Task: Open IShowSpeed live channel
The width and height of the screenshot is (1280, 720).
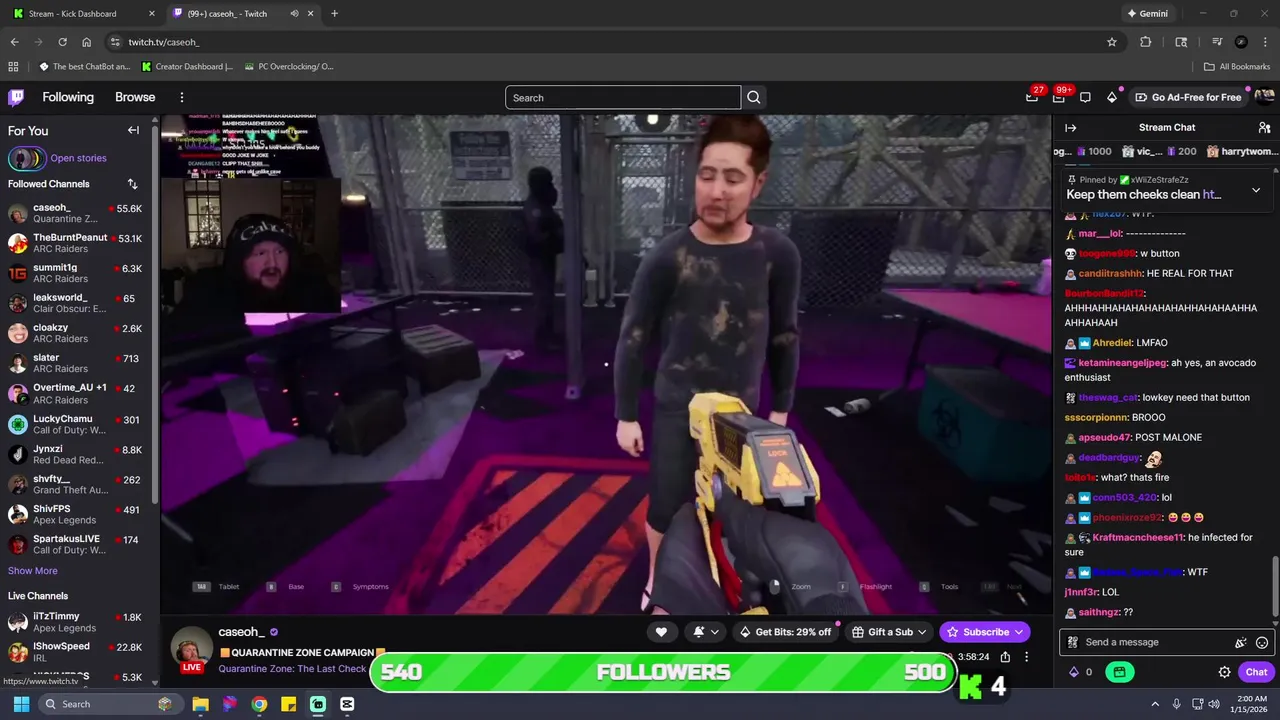Action: (x=76, y=652)
